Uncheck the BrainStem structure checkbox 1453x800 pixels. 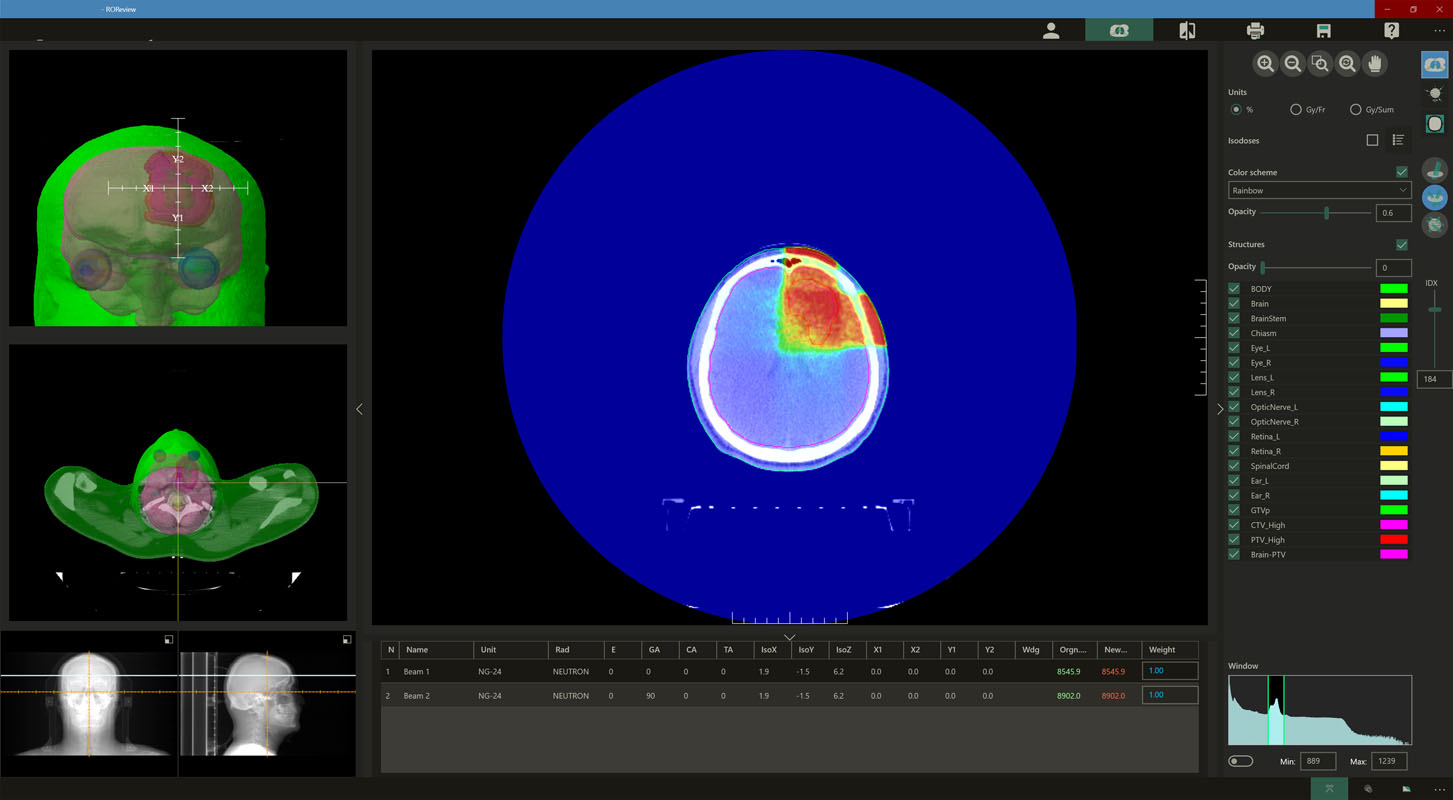(1234, 318)
